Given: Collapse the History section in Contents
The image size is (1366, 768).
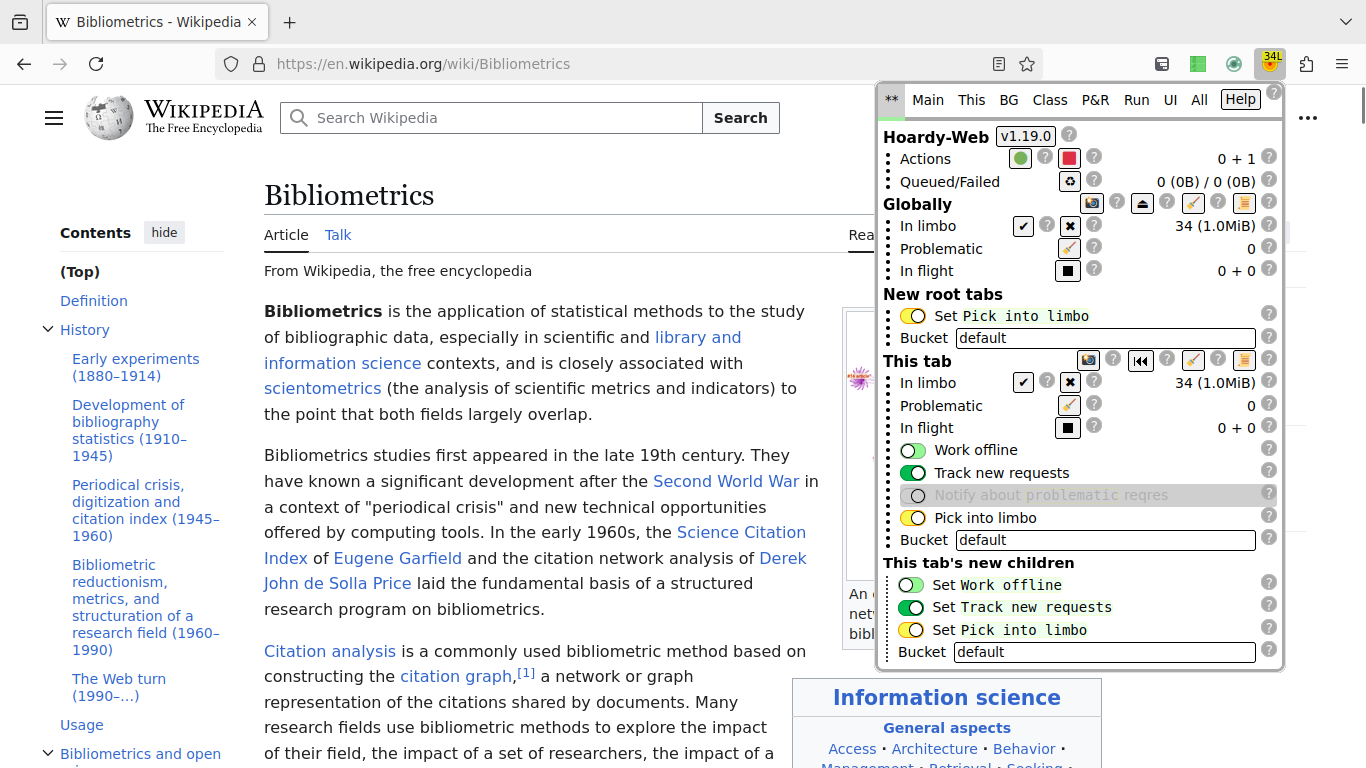Looking at the screenshot, I should coord(47,329).
